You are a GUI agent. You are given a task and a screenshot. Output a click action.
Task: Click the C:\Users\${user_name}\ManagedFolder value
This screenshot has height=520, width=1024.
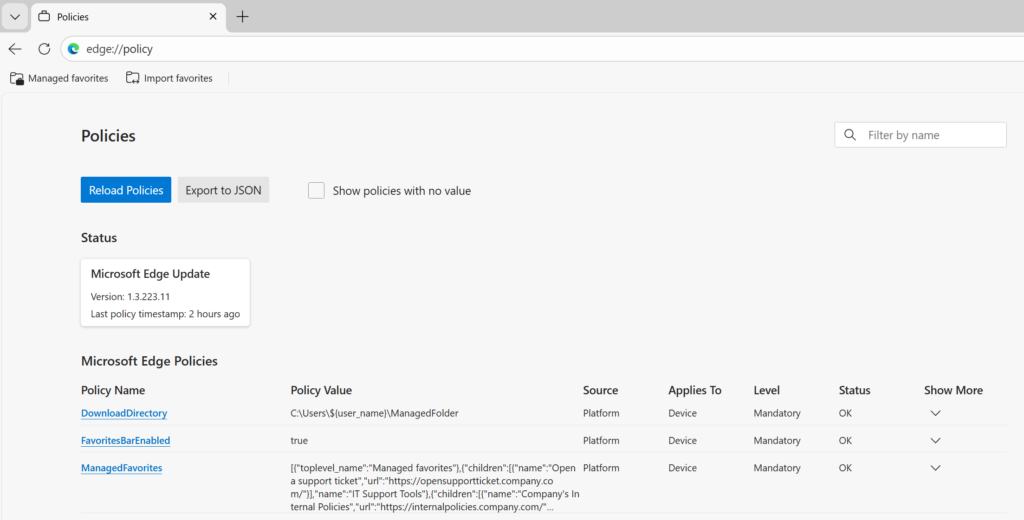(x=375, y=413)
